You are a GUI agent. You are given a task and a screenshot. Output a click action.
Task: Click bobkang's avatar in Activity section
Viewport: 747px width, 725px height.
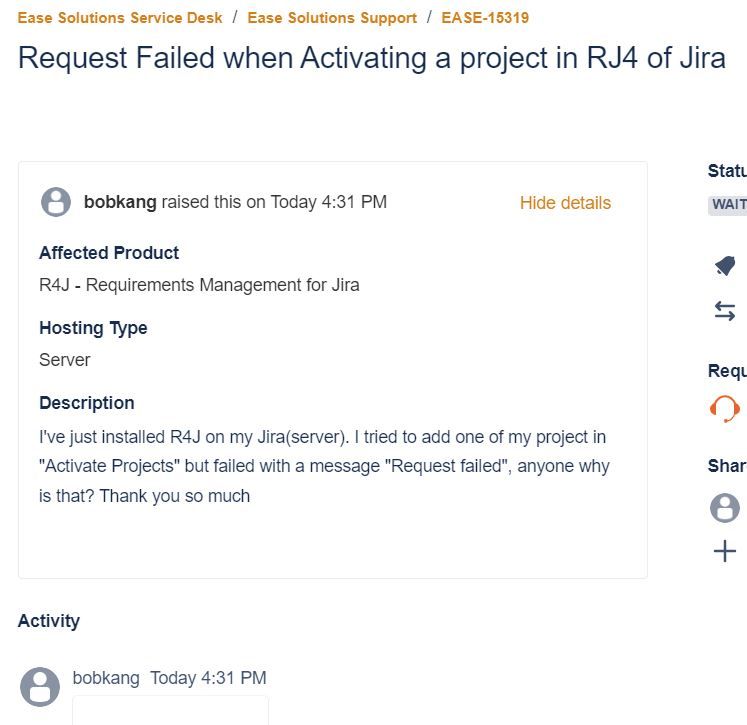40,687
